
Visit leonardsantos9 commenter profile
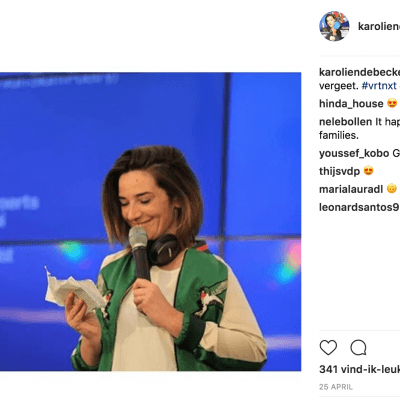click(x=359, y=207)
